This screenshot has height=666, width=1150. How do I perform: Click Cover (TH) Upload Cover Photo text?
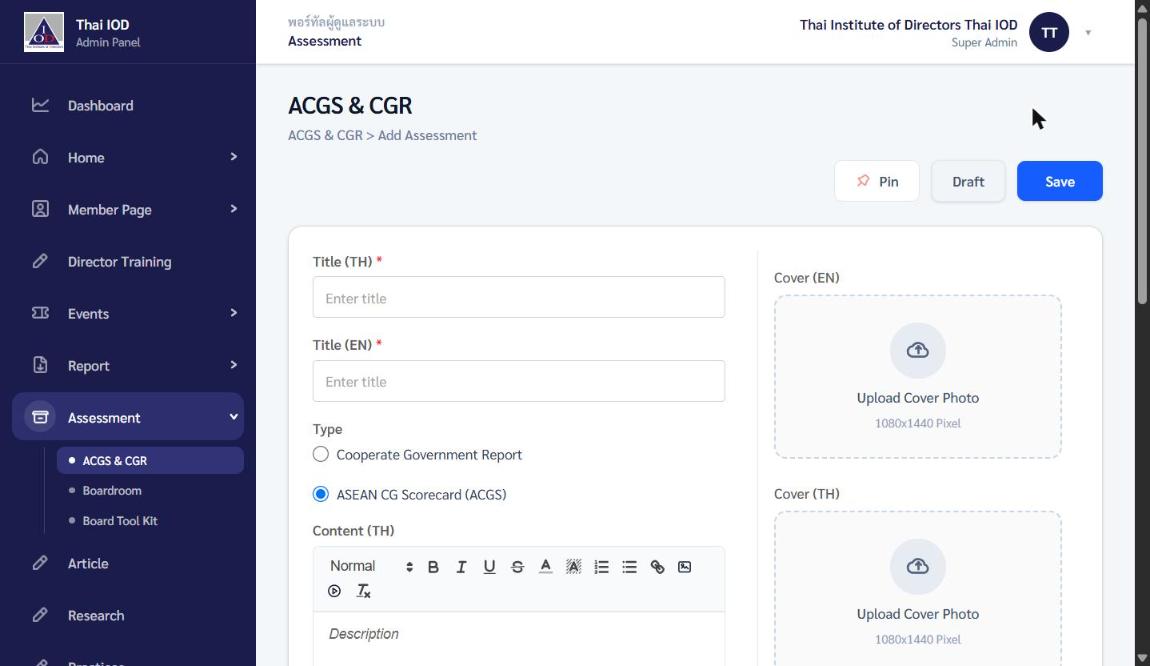click(918, 614)
